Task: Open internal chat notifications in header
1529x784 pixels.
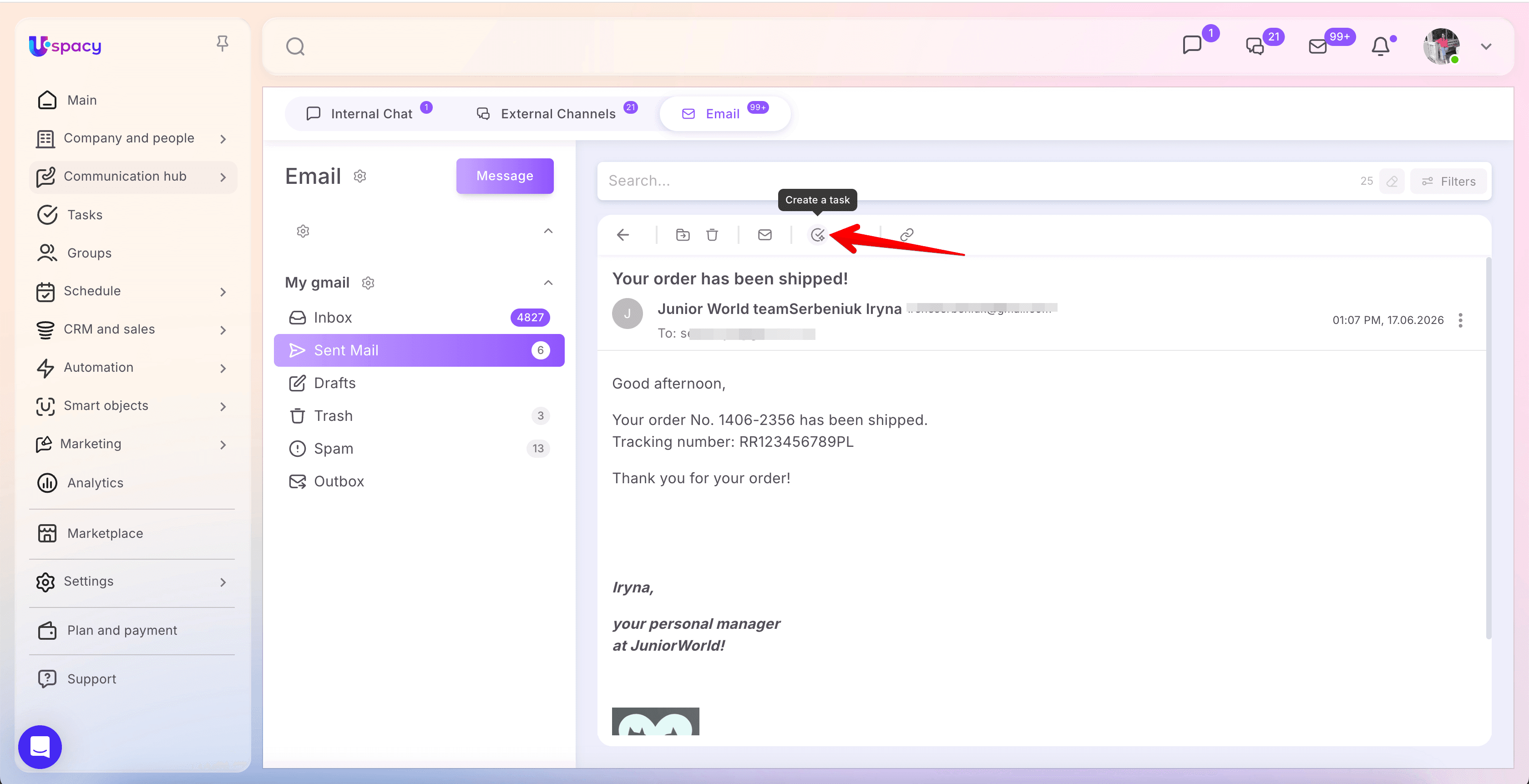Action: pos(1192,45)
